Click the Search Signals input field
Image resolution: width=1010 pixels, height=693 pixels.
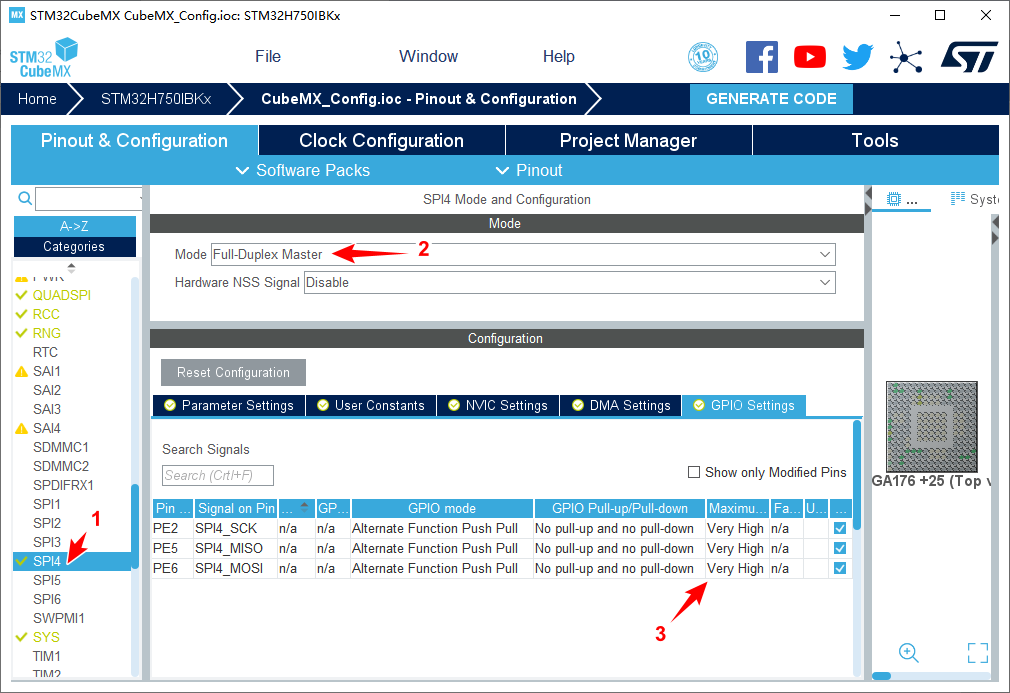[217, 475]
